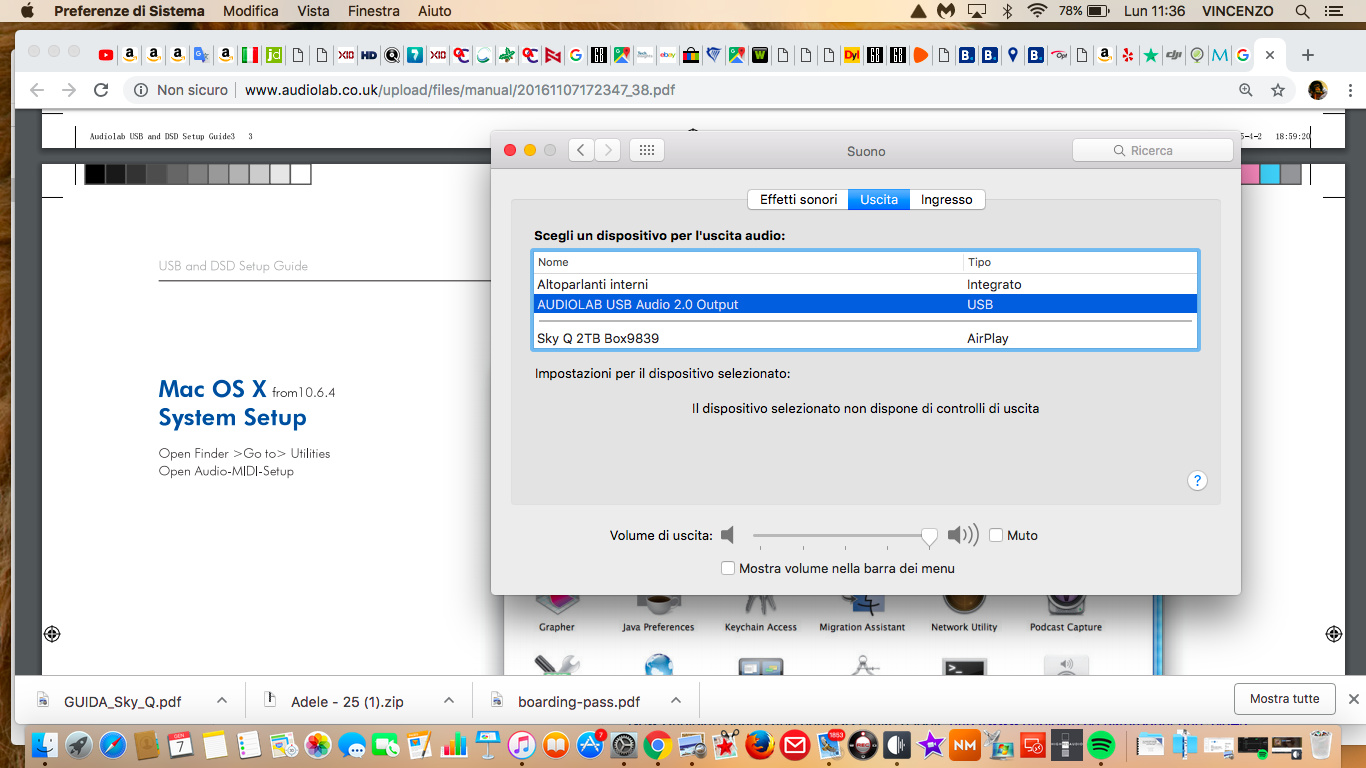Open Finder from the Dock
This screenshot has height=768, width=1366.
click(x=44, y=745)
